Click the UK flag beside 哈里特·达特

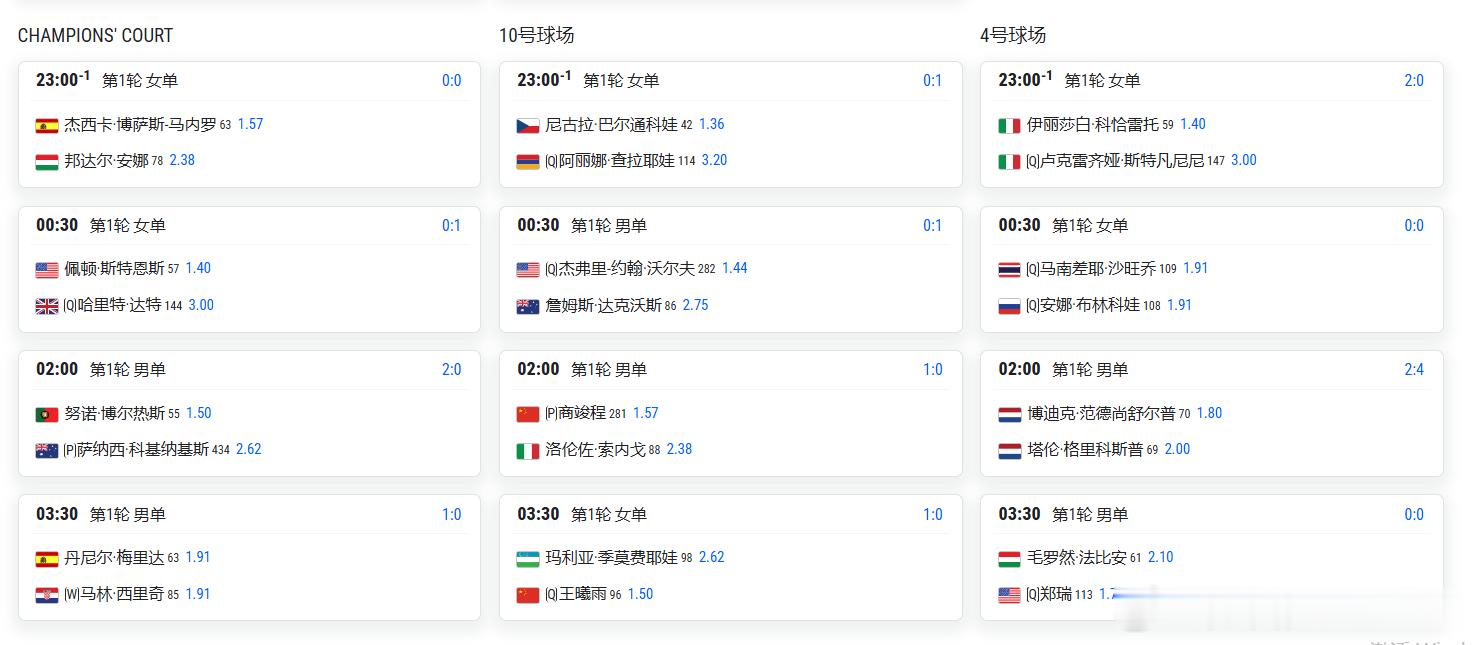(47, 307)
